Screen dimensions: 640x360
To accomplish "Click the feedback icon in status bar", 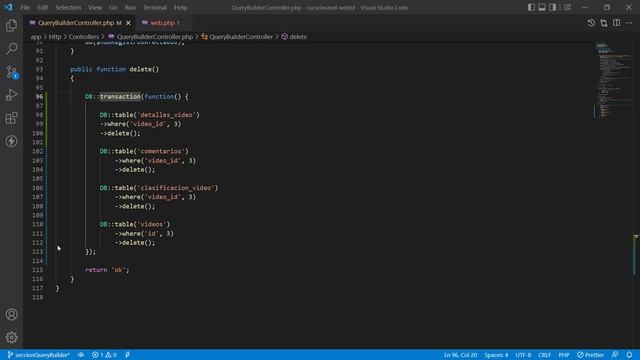I will 615,355.
